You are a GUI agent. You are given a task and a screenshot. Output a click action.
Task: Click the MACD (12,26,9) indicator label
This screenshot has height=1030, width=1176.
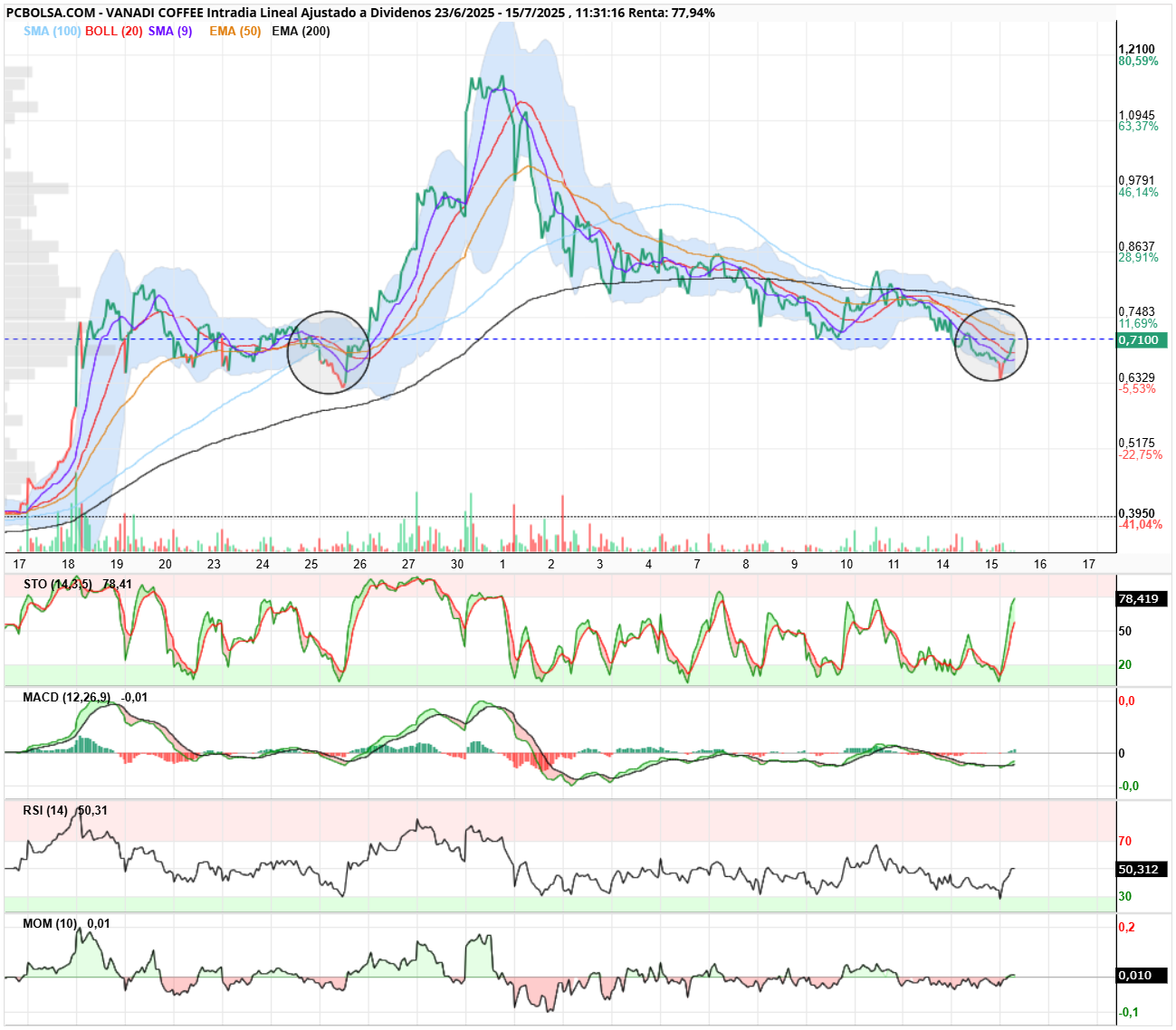coord(67,698)
